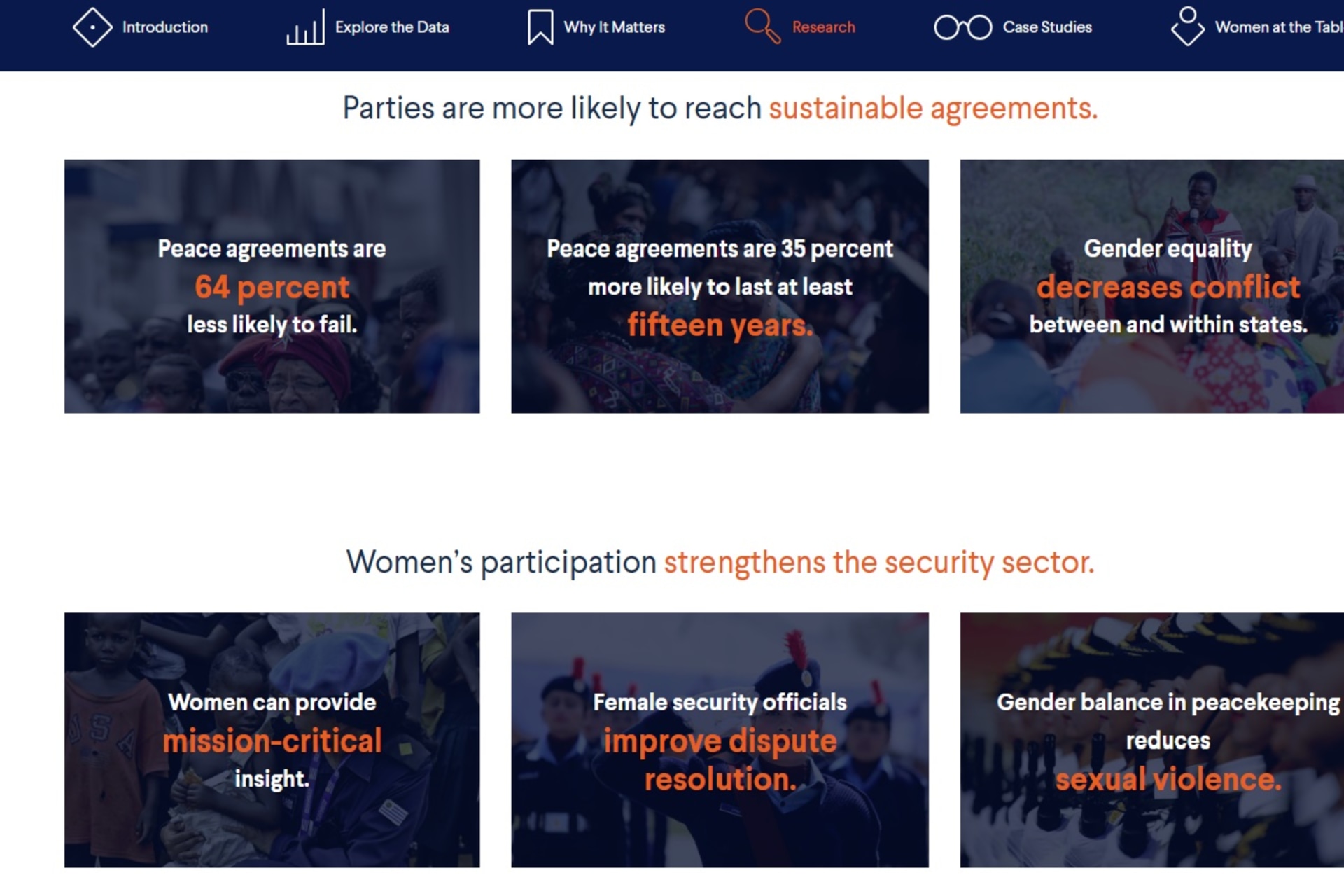
Task: Open the Case Studies section
Action: pos(1047,27)
